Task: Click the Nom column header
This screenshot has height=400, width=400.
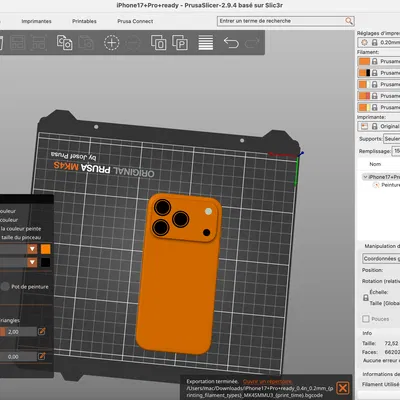Action: point(375,164)
